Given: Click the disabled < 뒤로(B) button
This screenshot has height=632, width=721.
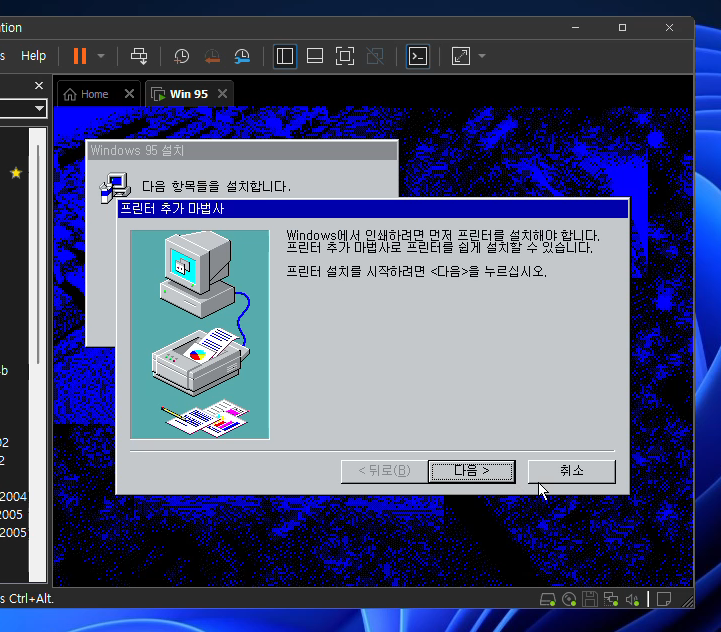Looking at the screenshot, I should [384, 471].
